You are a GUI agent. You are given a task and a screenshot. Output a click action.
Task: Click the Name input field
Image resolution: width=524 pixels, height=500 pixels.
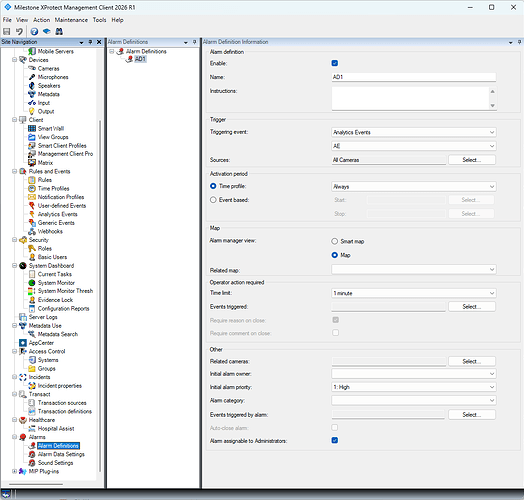click(x=414, y=77)
